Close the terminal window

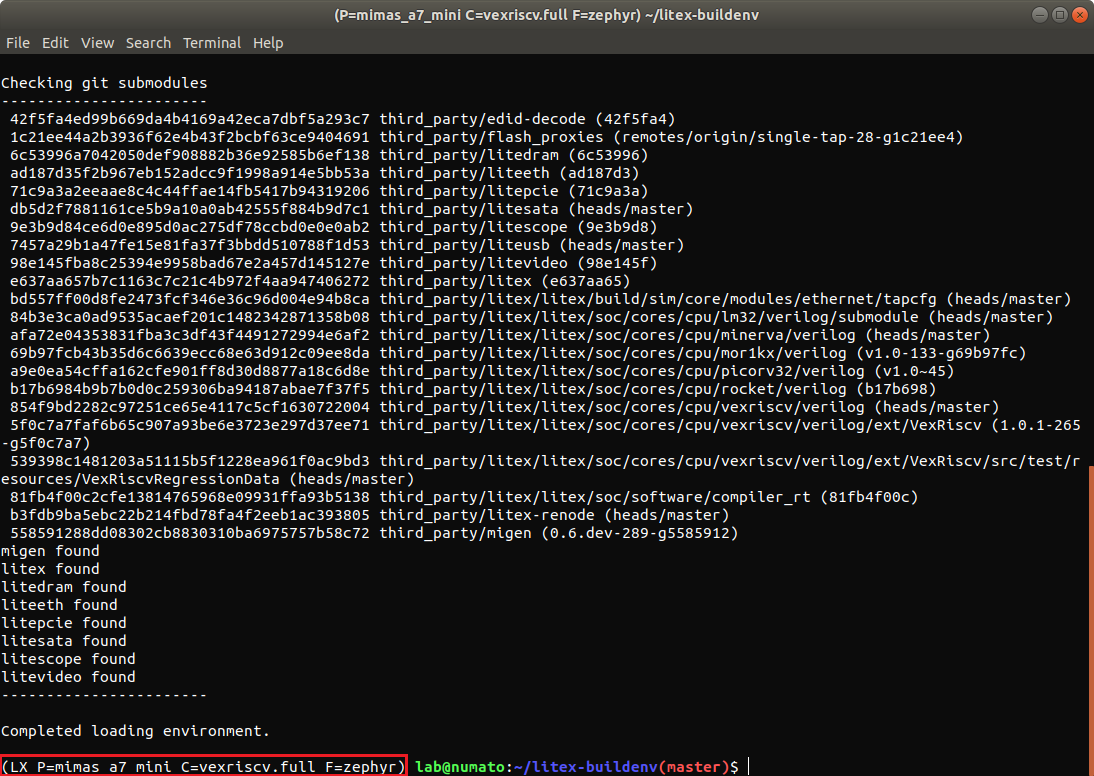click(x=1078, y=15)
